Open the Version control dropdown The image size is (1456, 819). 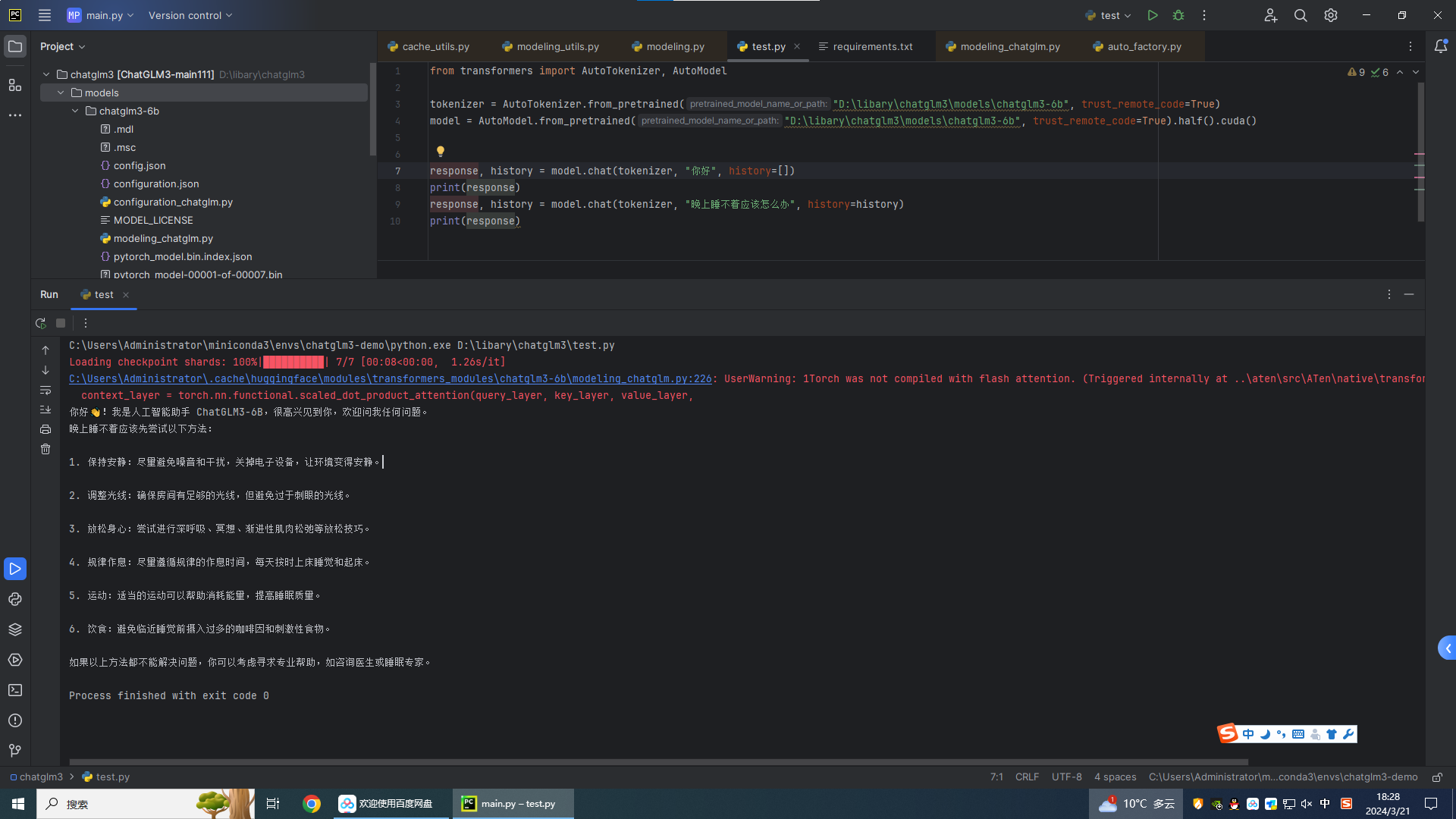190,15
